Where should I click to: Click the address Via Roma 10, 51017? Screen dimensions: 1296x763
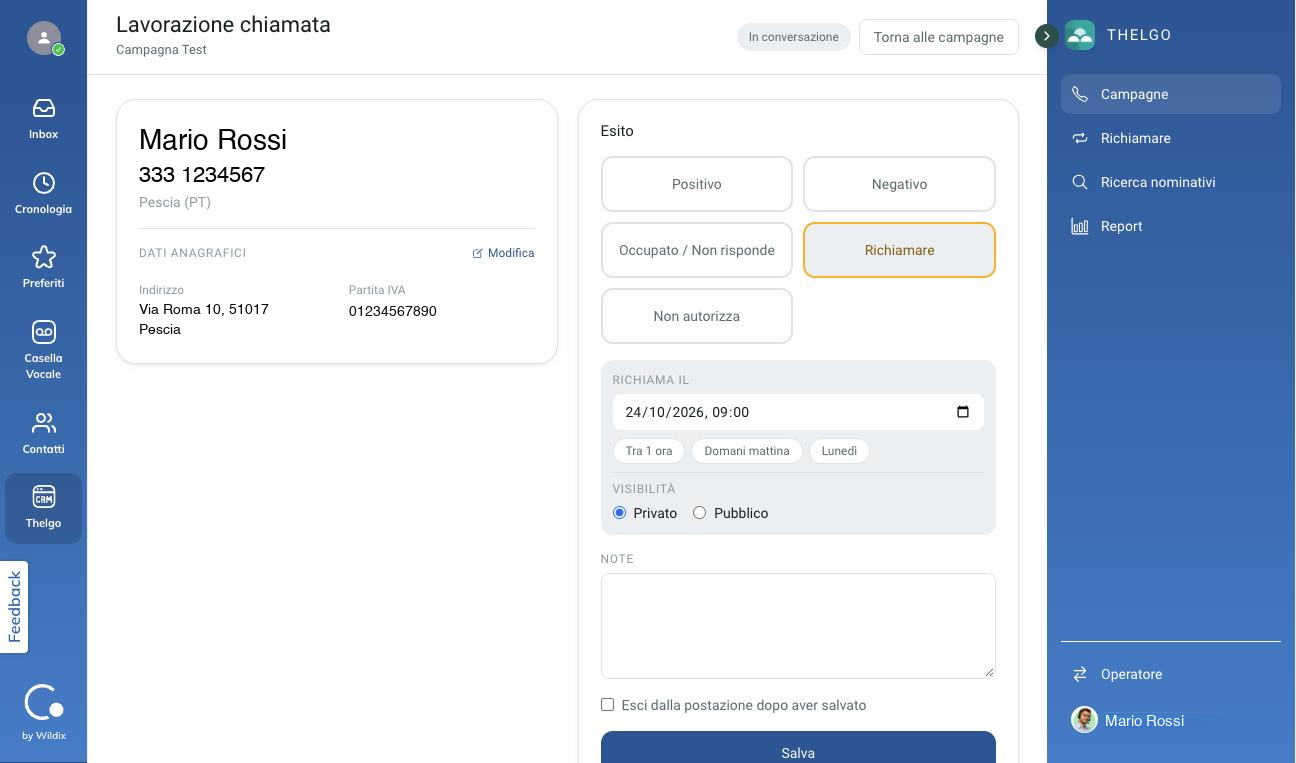coord(204,309)
